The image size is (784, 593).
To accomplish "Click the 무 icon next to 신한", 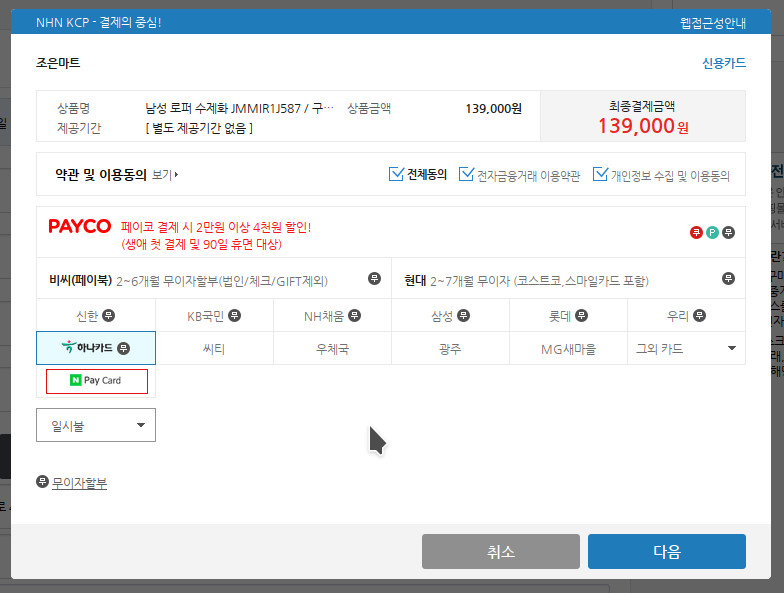I will (x=108, y=316).
